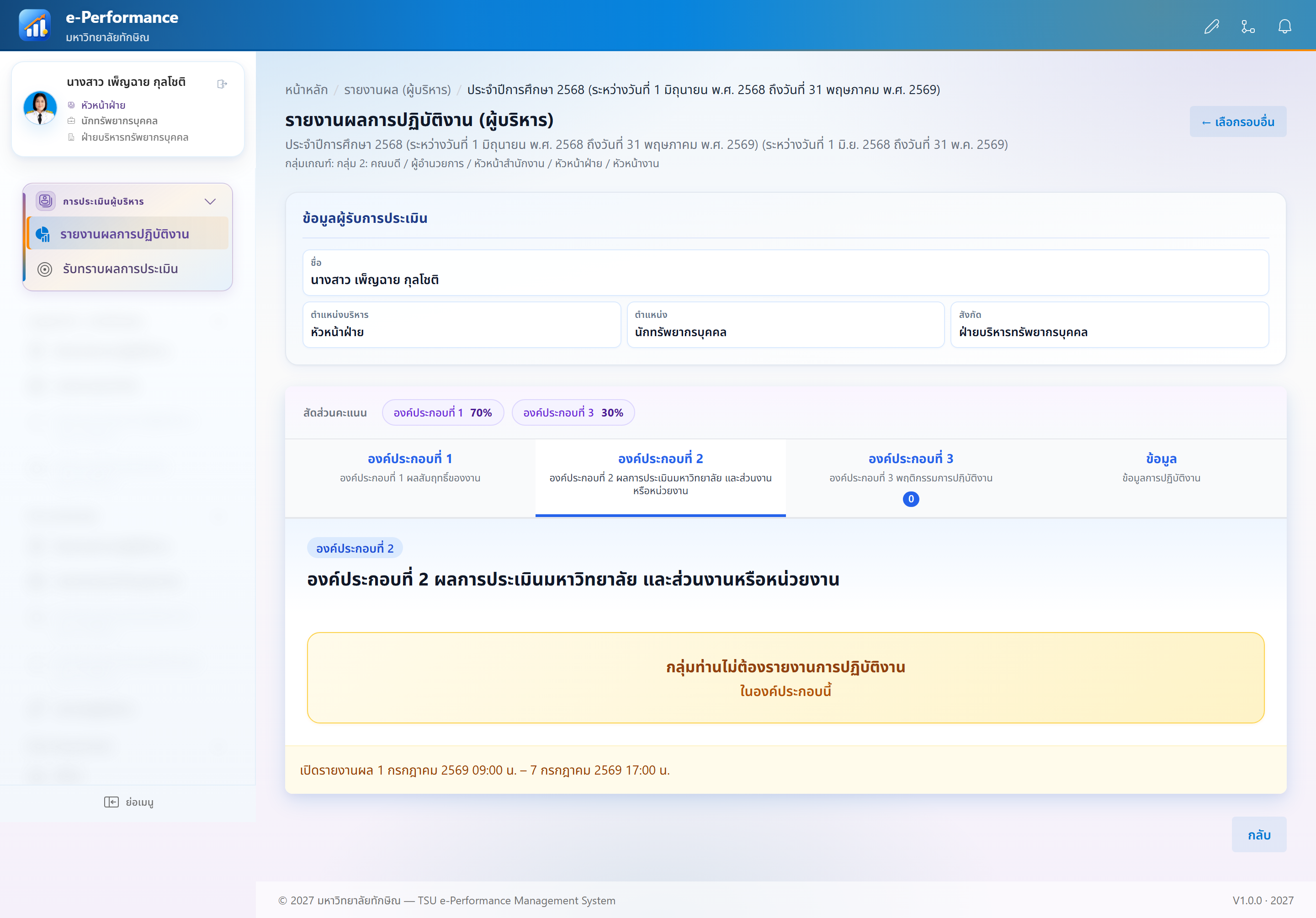Click the pie chart icon for รายงานผลการปฏิบัติงาน

pos(43,234)
